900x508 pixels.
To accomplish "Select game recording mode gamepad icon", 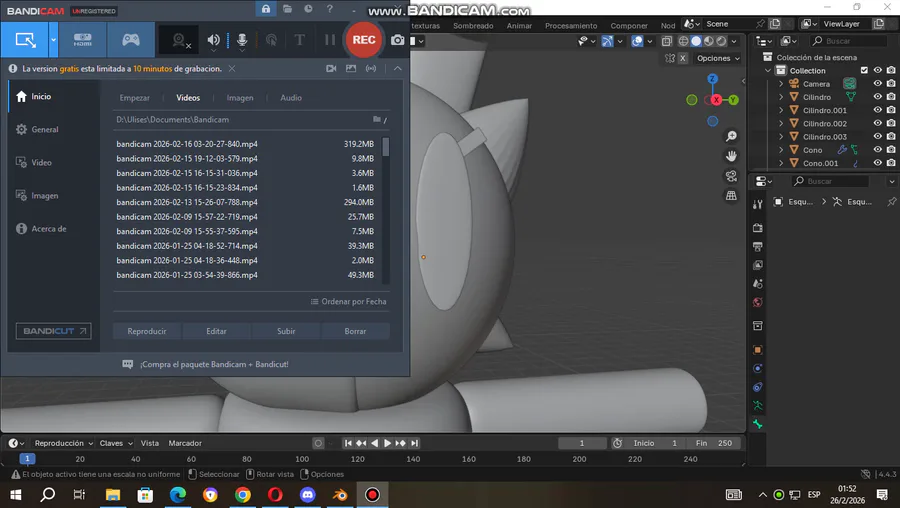I will (x=131, y=40).
